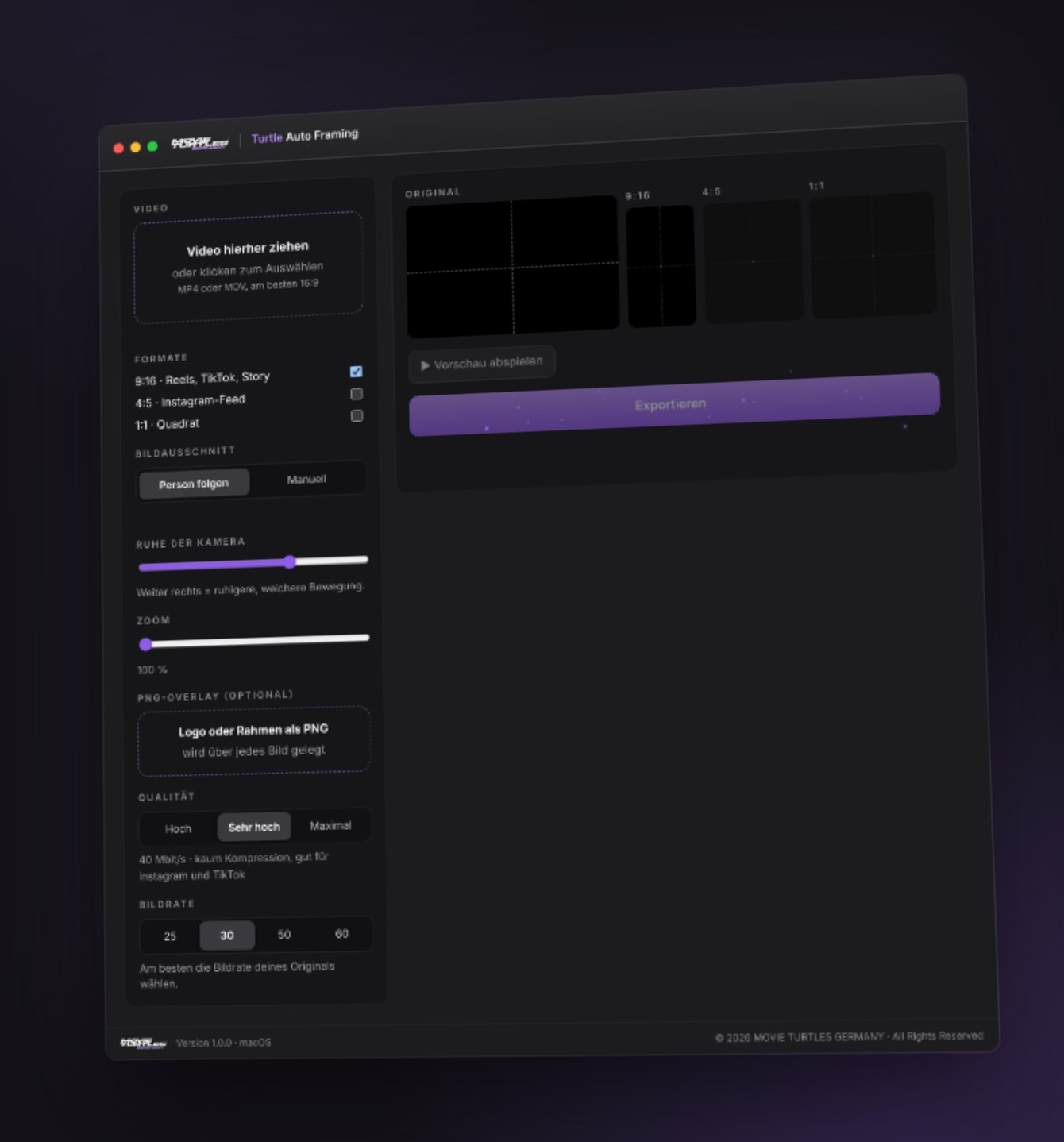Select 60 frame rate
This screenshot has height=1142, width=1064.
pos(341,934)
